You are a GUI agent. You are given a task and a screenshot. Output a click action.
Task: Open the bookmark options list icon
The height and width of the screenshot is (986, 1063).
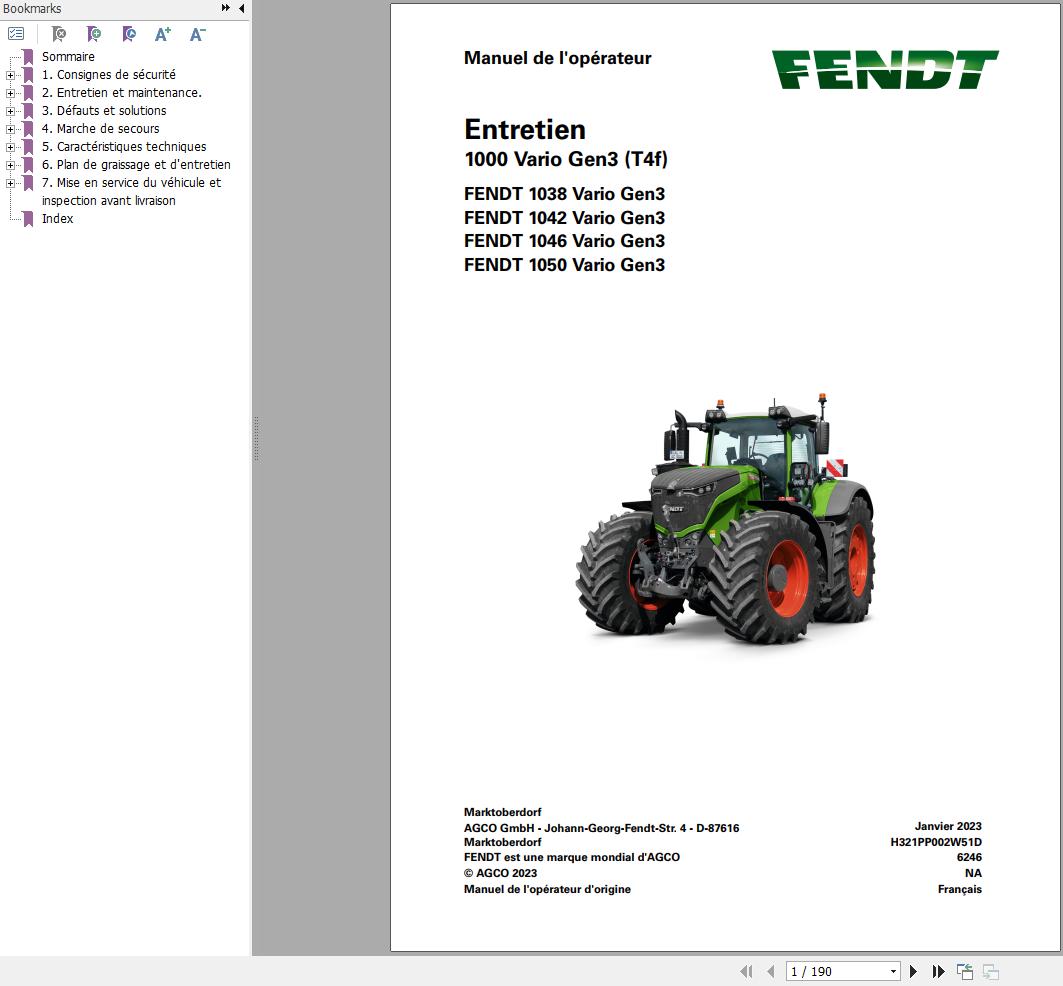pyautogui.click(x=16, y=34)
